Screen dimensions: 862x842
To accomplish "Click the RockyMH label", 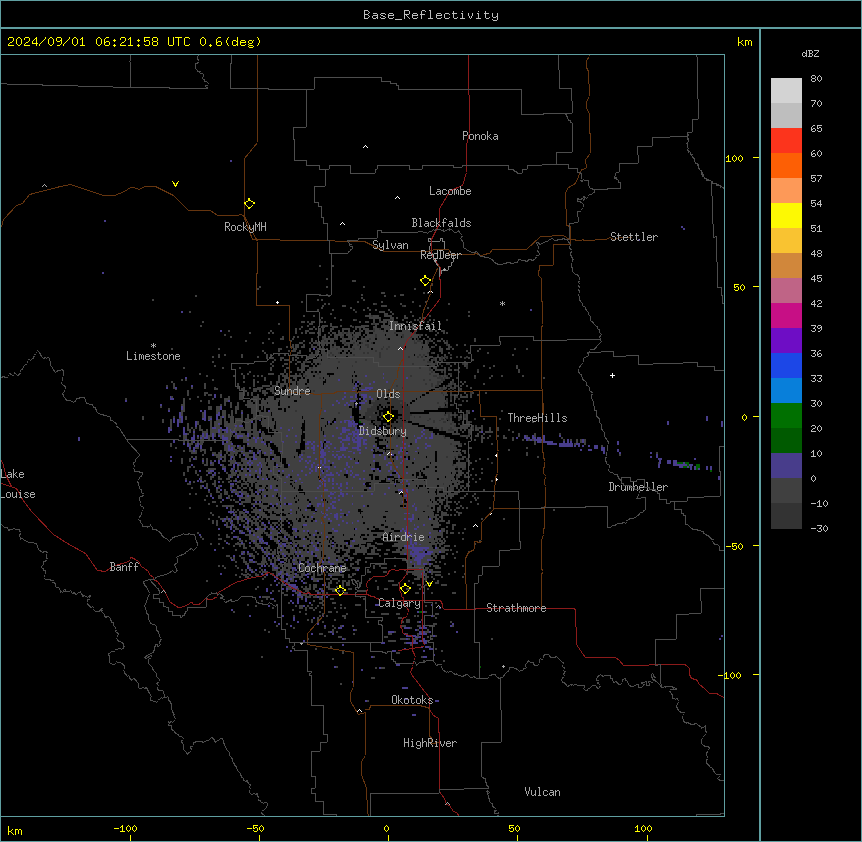I will (245, 227).
